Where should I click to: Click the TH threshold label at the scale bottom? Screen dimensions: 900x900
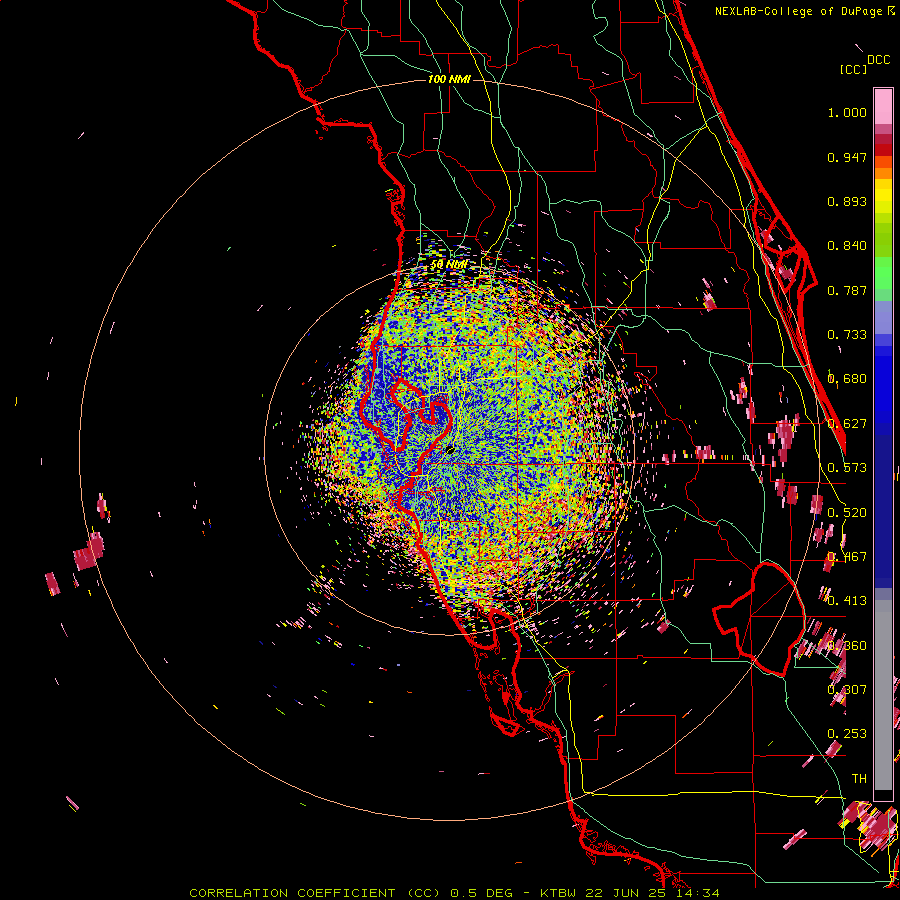(859, 778)
